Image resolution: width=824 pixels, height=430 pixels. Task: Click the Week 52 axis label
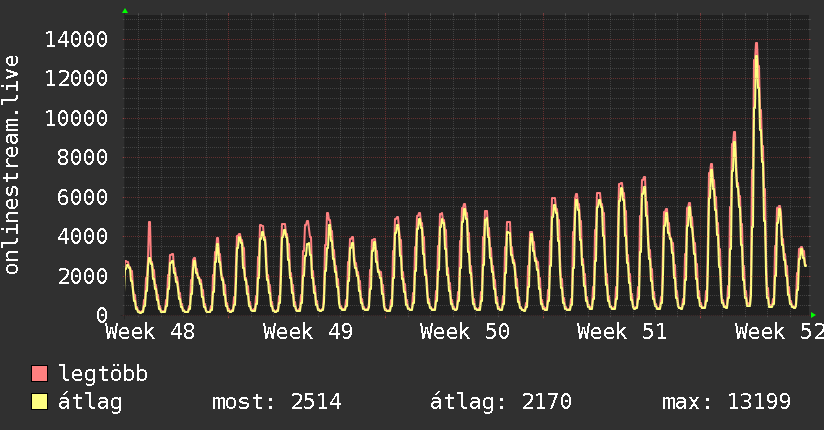click(779, 332)
